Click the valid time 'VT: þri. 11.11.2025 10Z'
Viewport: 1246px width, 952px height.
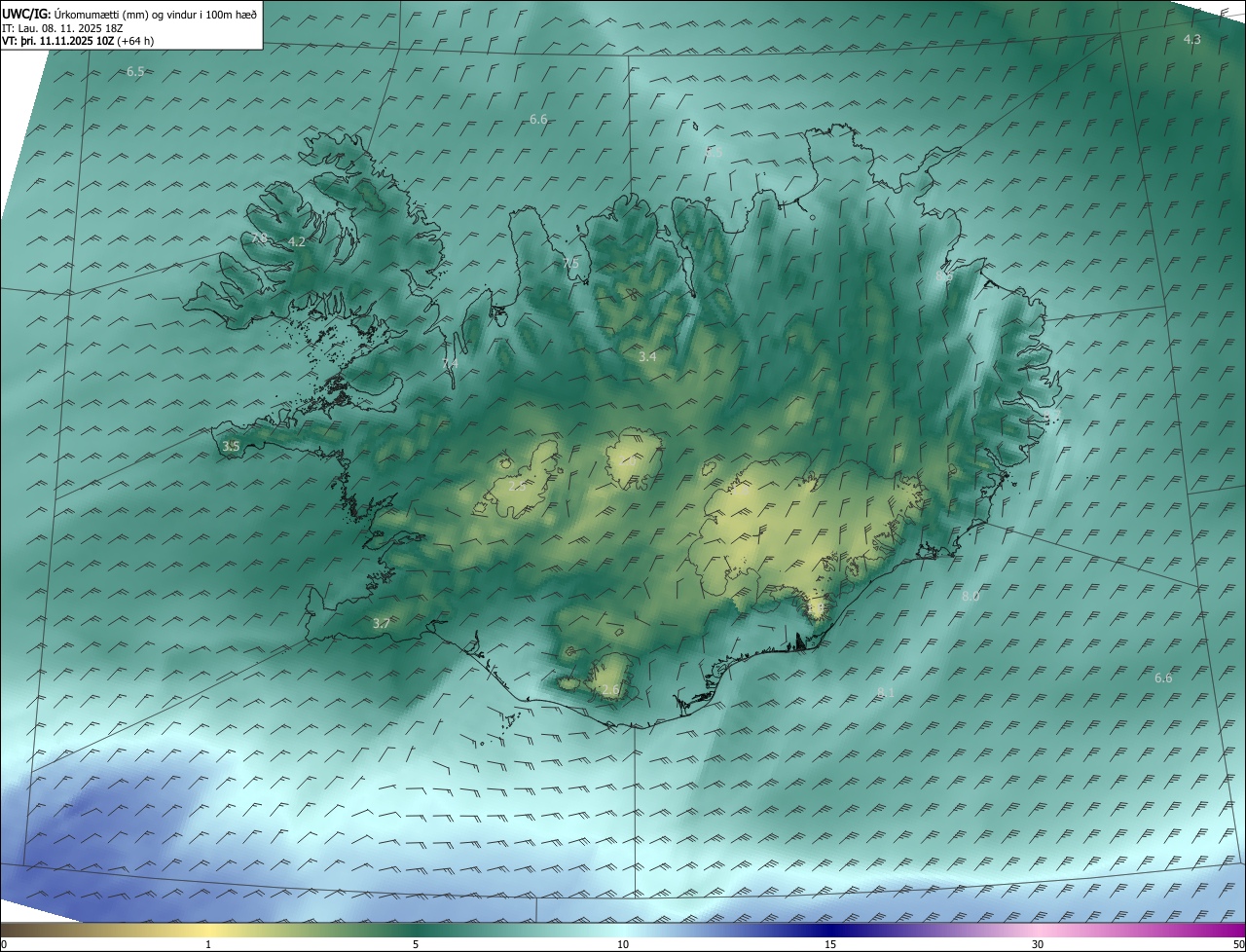pos(57,41)
